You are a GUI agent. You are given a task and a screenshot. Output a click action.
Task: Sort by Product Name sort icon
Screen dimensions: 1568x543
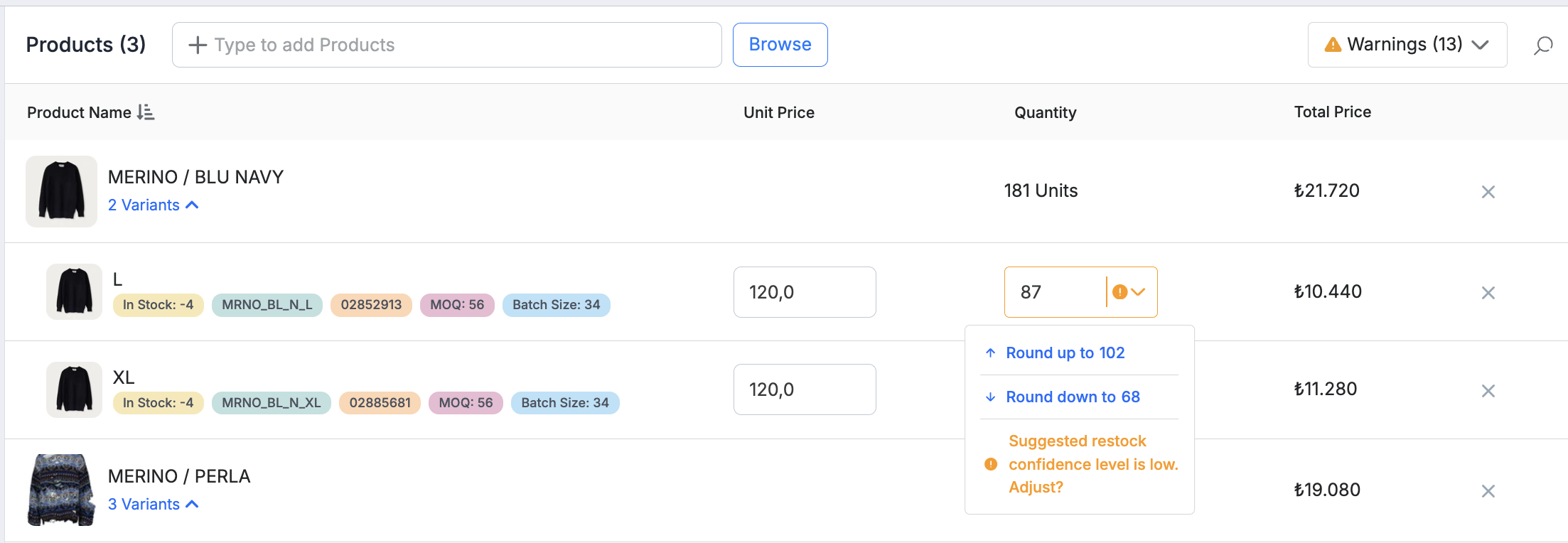tap(146, 112)
